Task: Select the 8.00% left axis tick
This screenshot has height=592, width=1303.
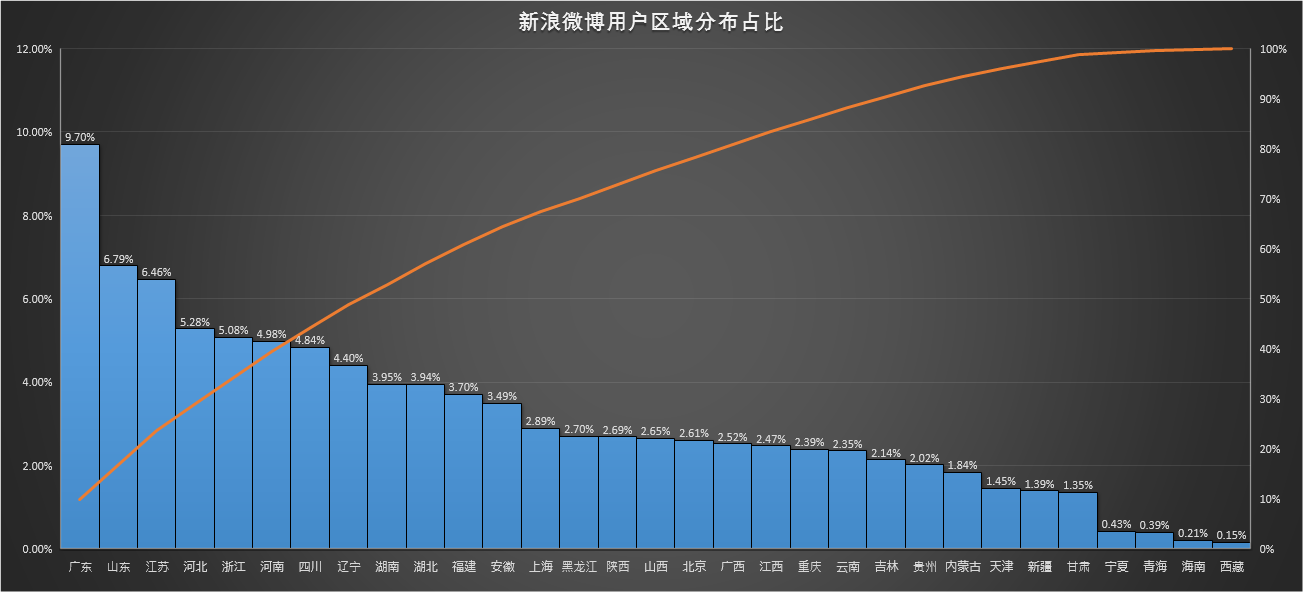Action: 37,216
